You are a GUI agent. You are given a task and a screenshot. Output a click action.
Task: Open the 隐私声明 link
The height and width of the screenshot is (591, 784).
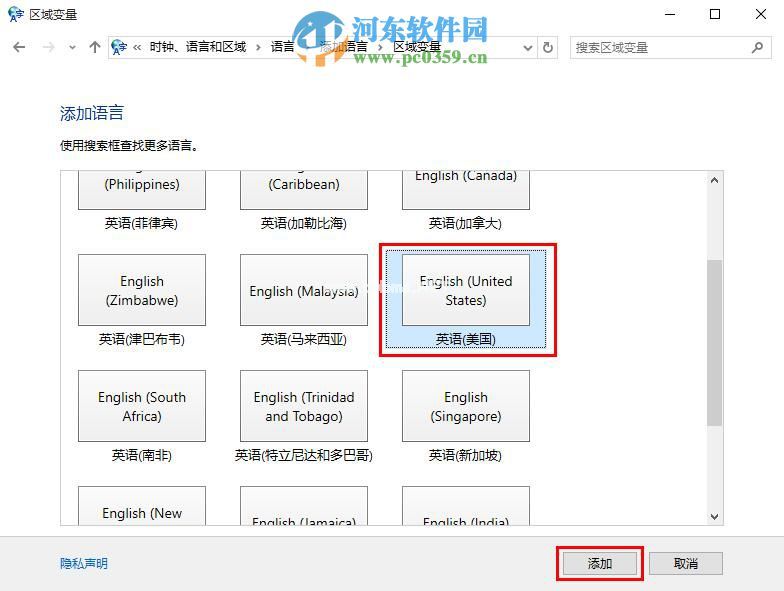pyautogui.click(x=84, y=564)
